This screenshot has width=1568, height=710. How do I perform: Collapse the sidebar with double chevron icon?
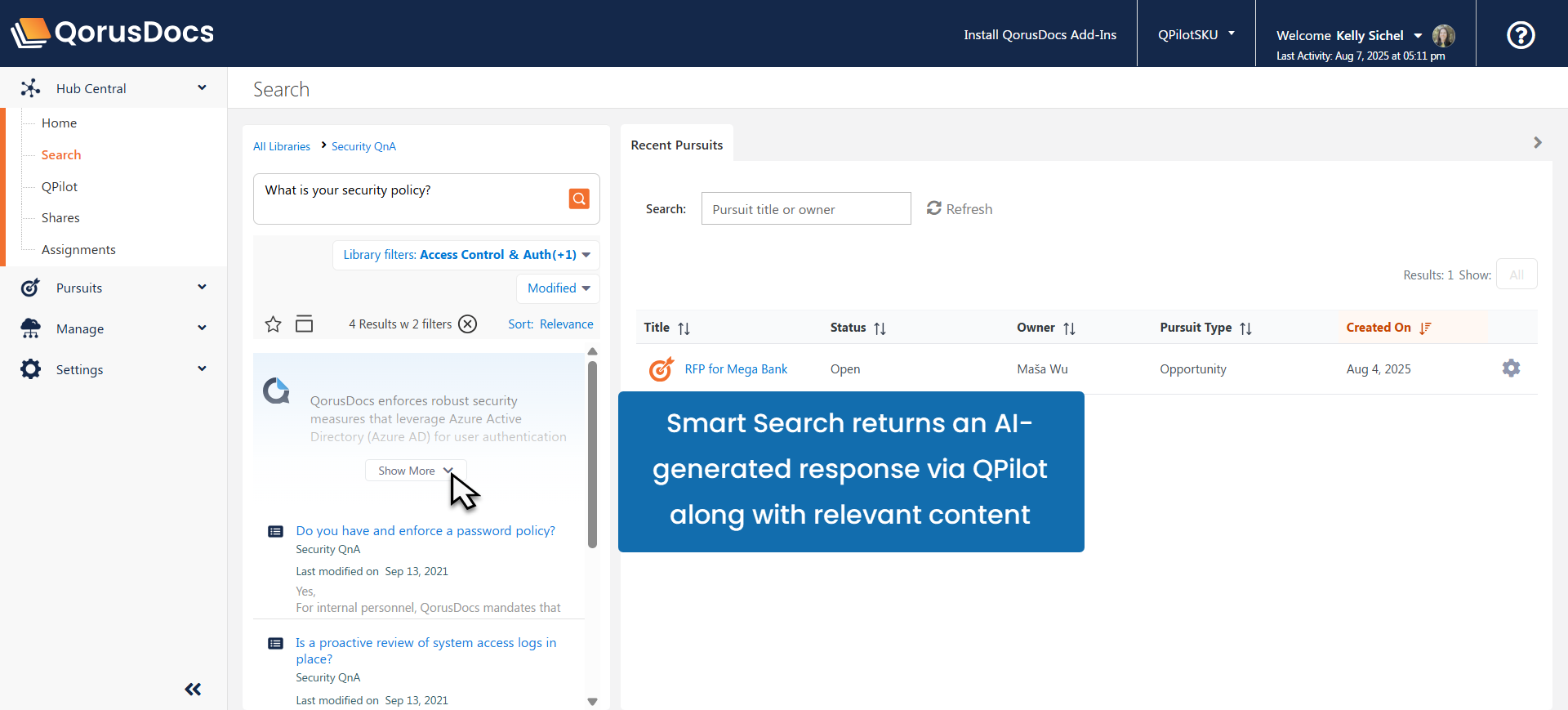(x=193, y=690)
